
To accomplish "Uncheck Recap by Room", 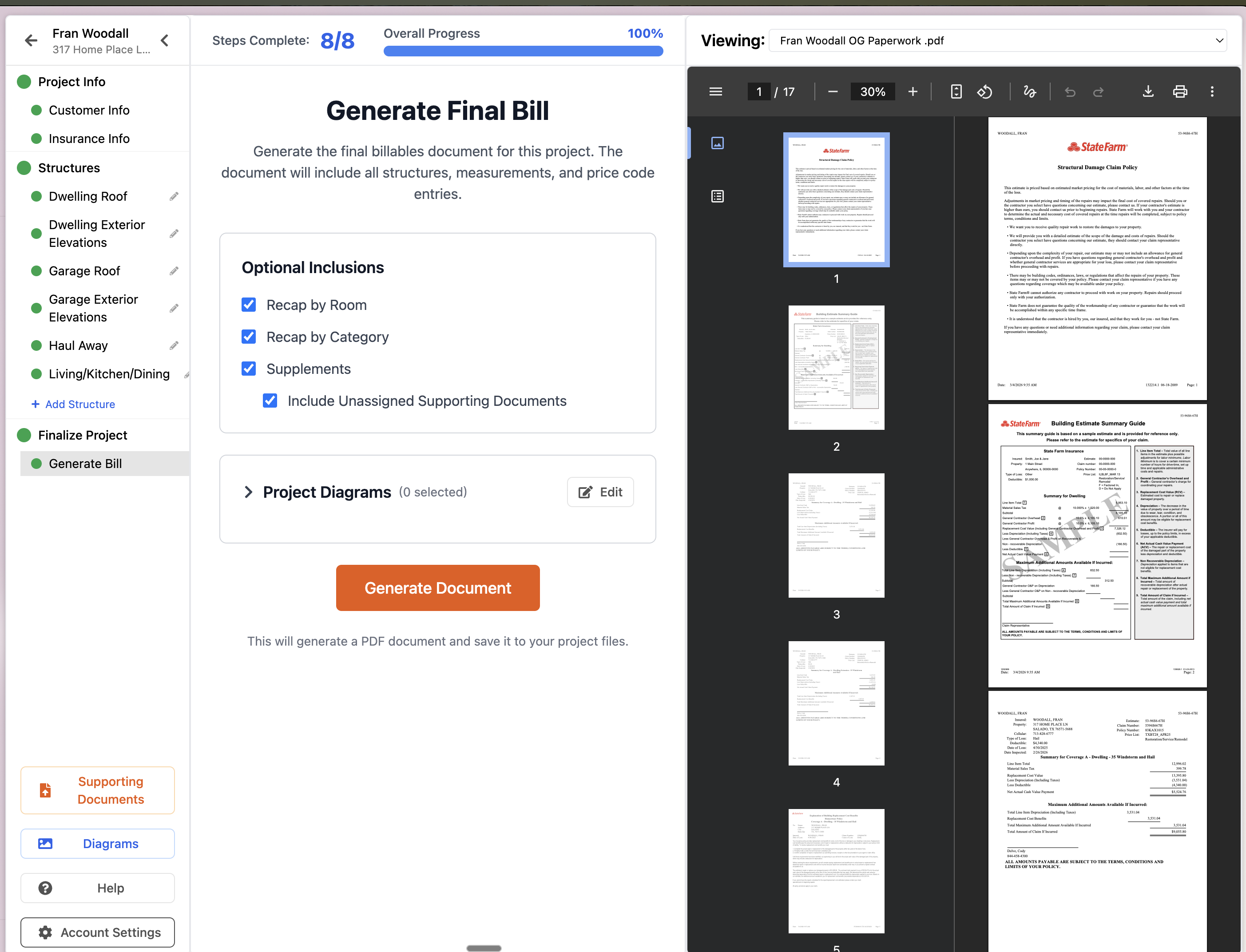I will pyautogui.click(x=249, y=305).
